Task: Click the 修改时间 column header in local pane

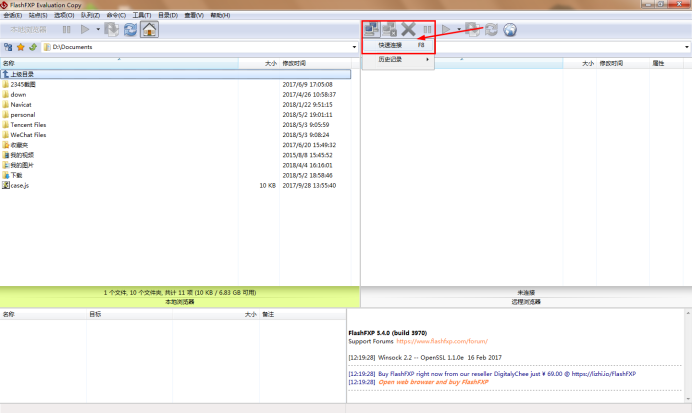Action: 294,64
